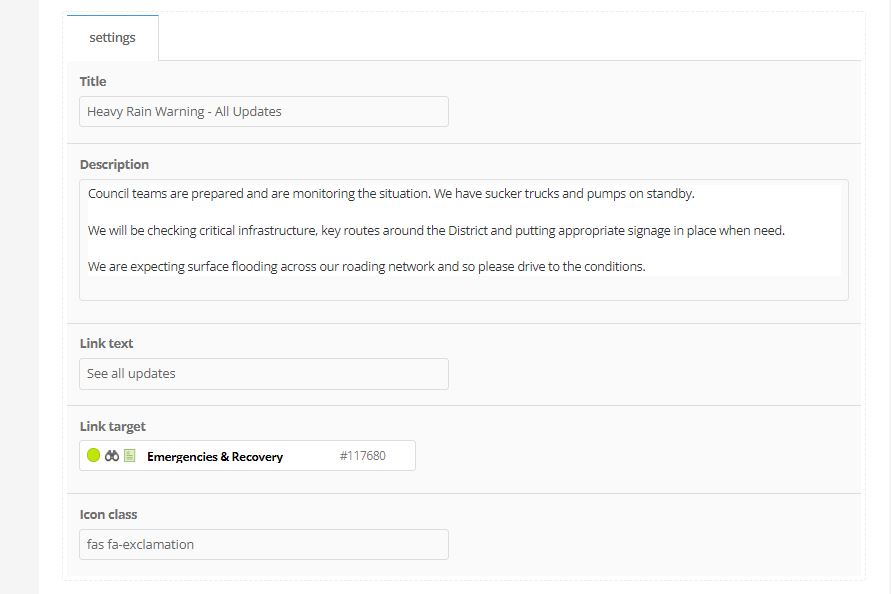Focus the Description text area
Image resolution: width=891 pixels, height=594 pixels.
pyautogui.click(x=464, y=240)
